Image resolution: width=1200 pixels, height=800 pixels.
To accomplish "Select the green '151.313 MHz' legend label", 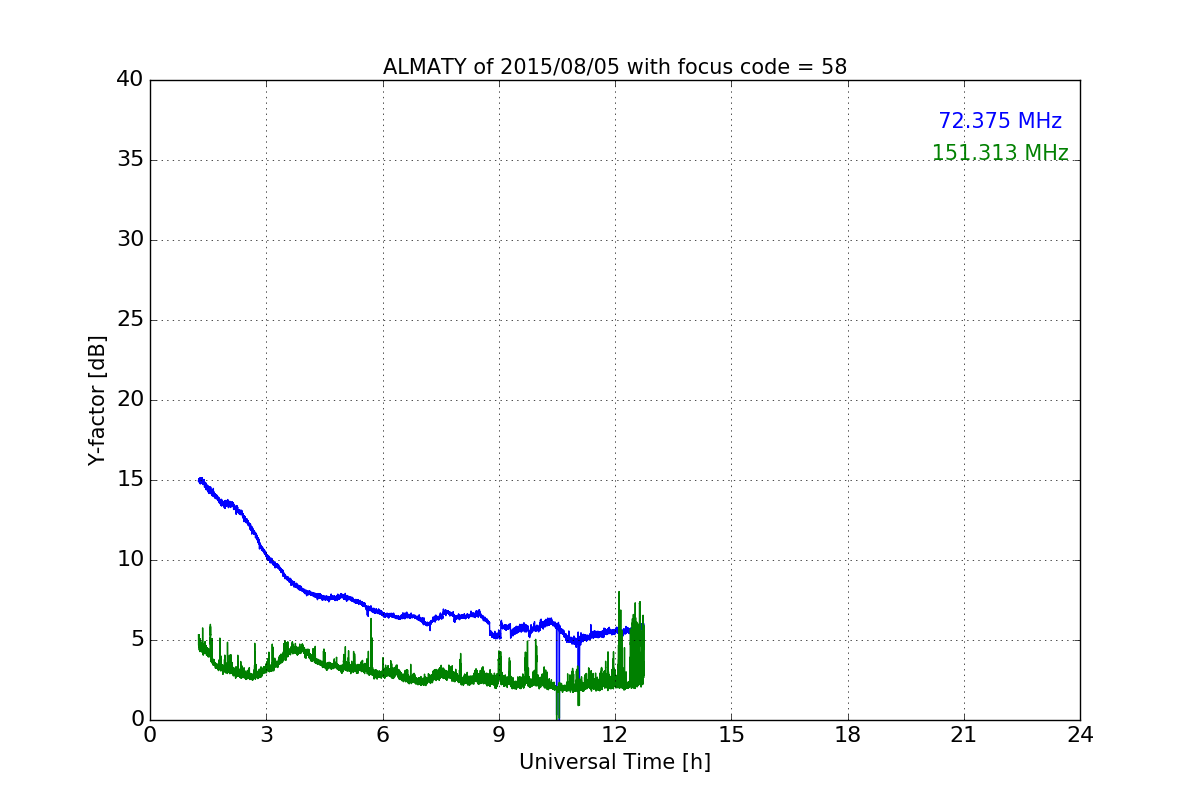I will (1000, 153).
